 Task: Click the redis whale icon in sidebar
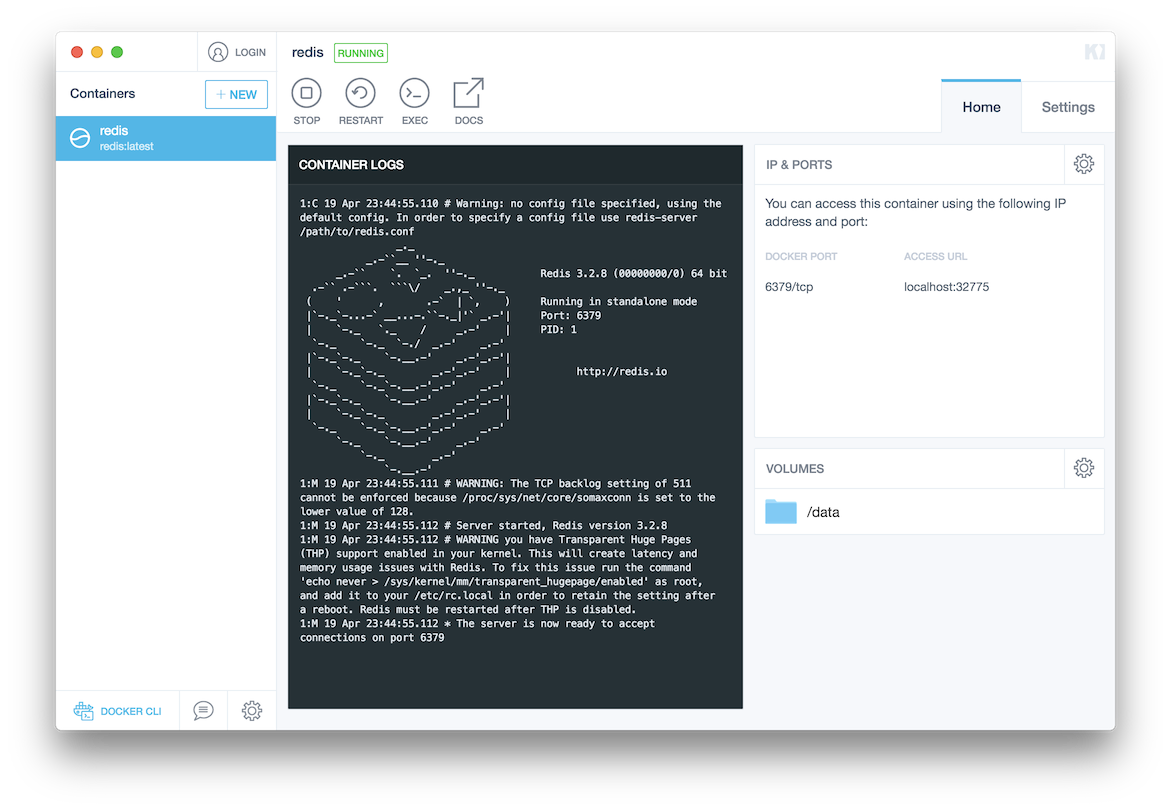point(80,138)
